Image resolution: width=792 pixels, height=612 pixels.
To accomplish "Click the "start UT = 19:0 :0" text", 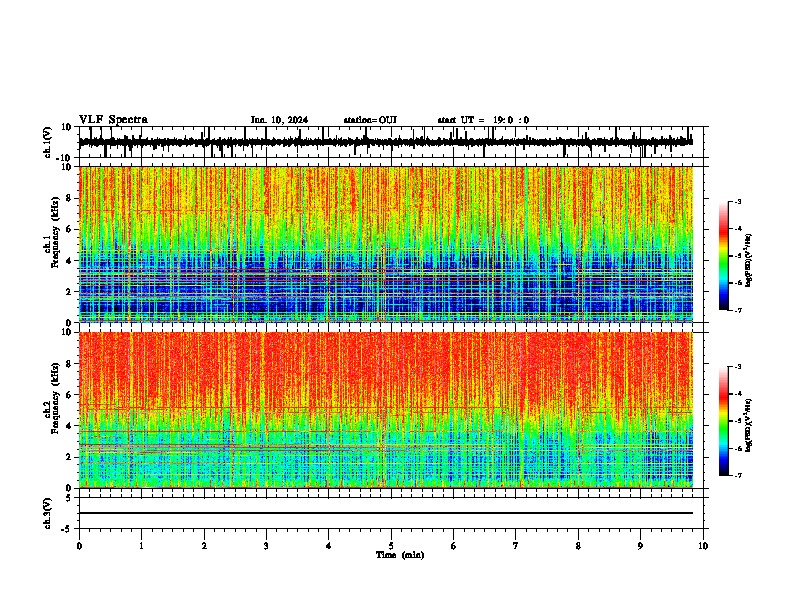I will (x=483, y=120).
